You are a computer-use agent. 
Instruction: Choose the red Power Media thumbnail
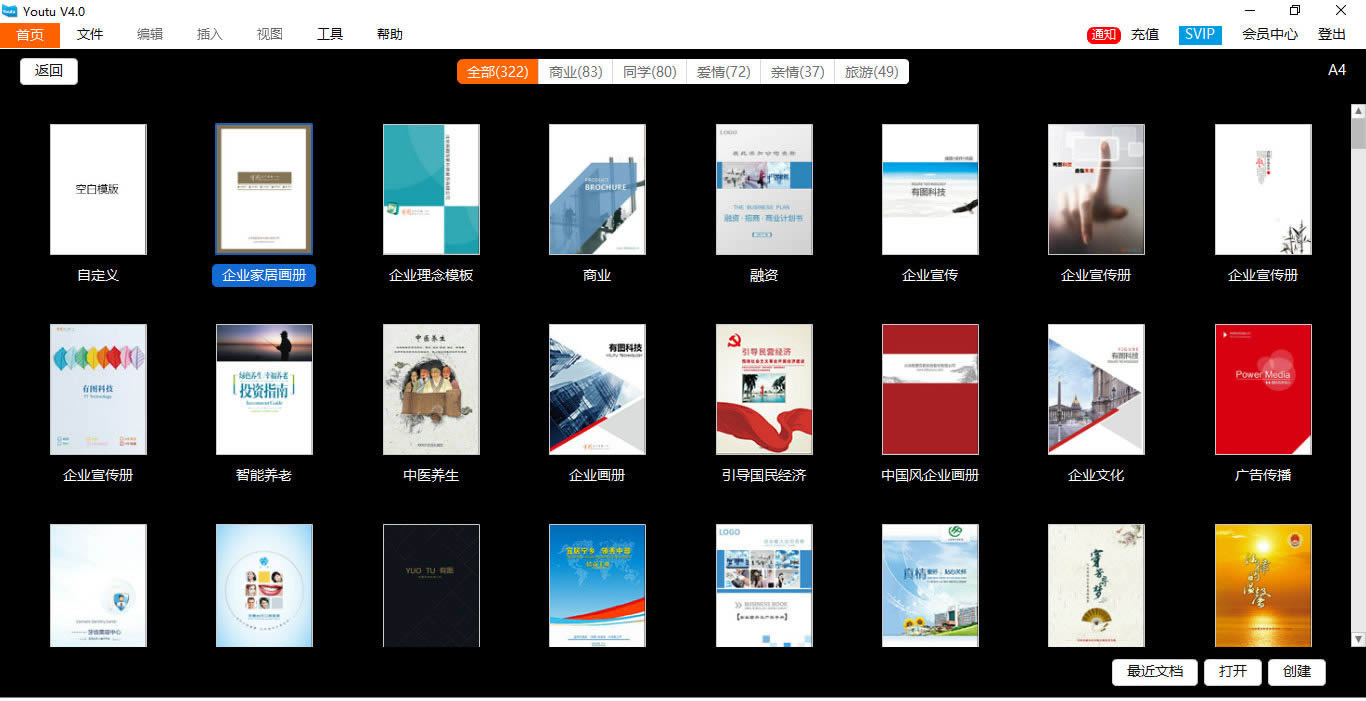click(x=1263, y=389)
